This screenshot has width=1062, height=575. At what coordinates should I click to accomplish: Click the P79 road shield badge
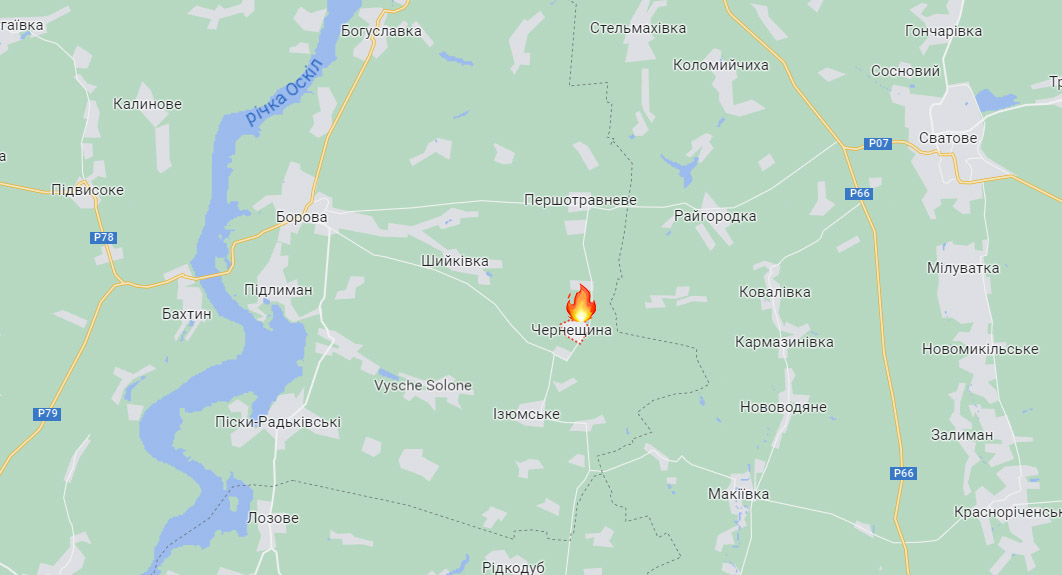pos(47,414)
